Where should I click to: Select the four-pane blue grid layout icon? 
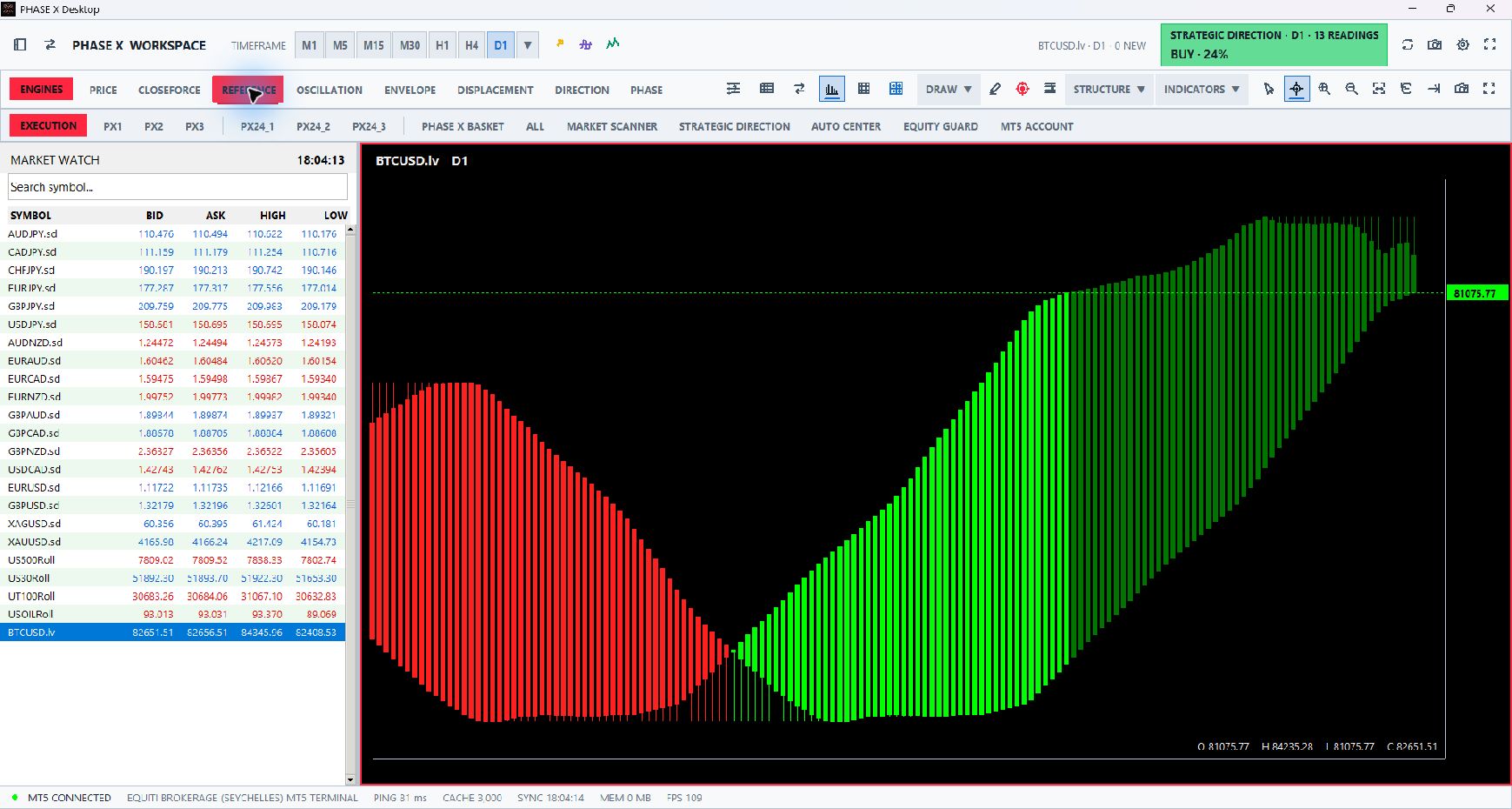896,89
